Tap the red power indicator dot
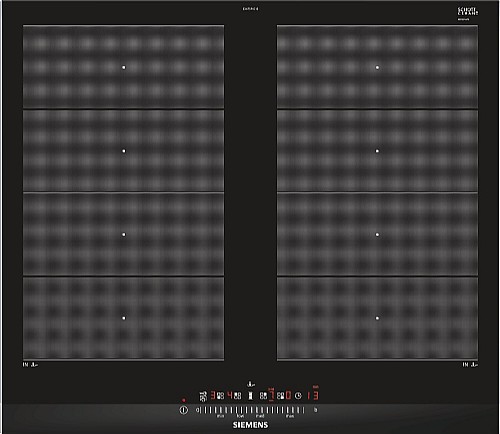The width and height of the screenshot is (500, 434). click(x=184, y=400)
